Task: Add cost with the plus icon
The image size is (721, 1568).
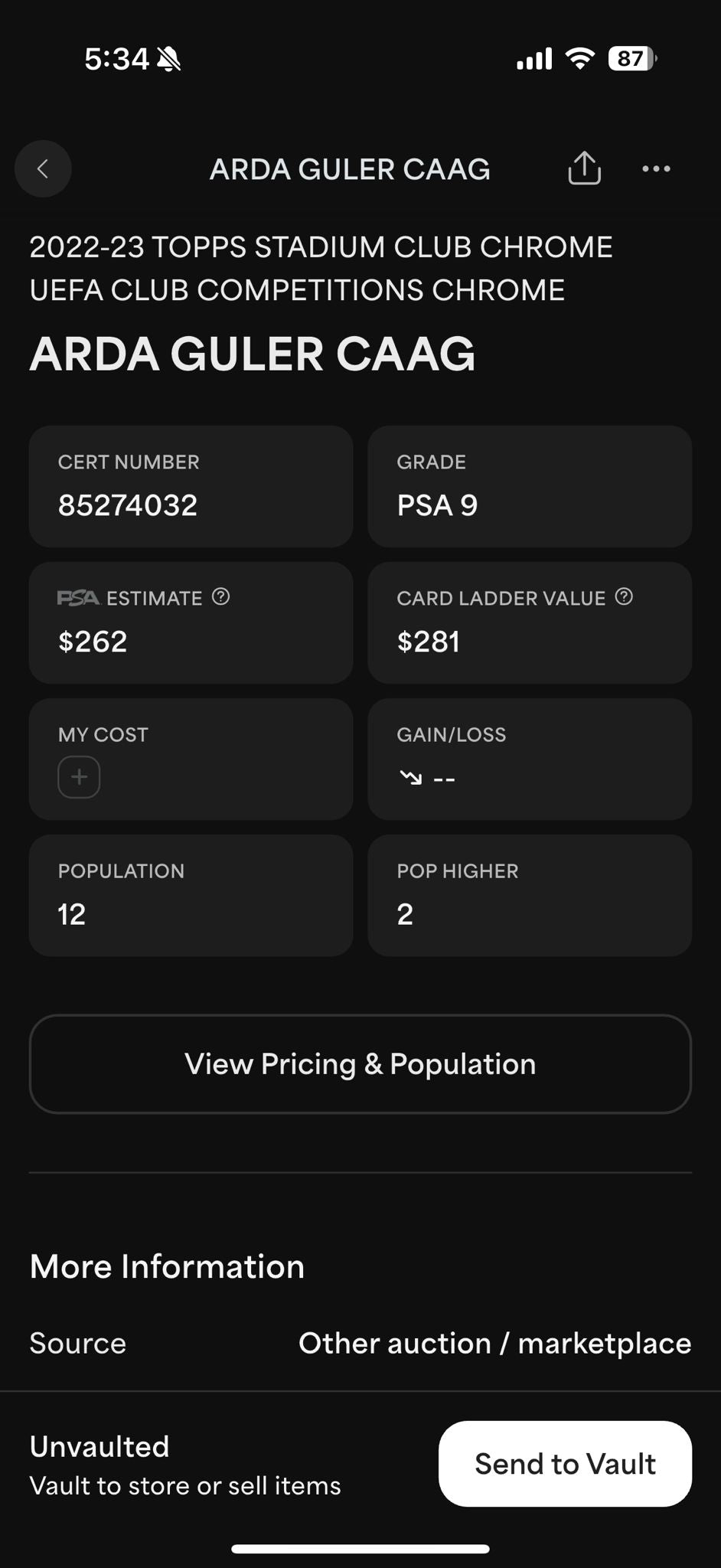Action: [79, 777]
